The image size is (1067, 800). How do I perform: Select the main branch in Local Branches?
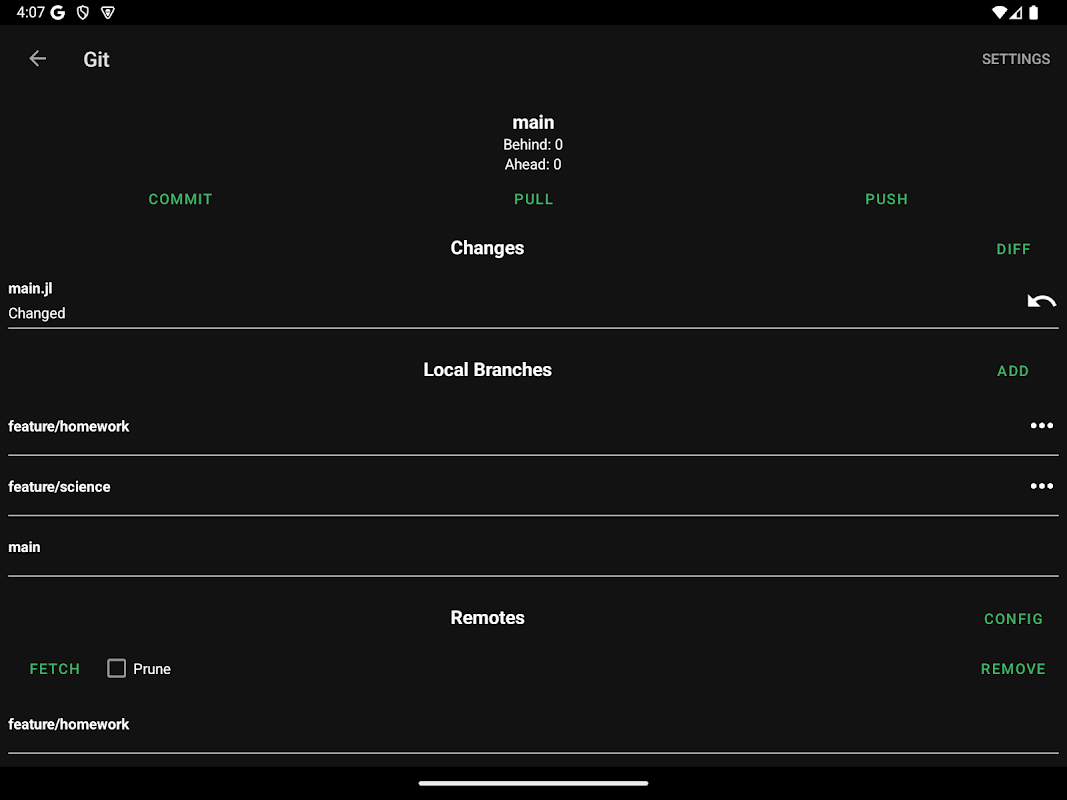coord(534,547)
